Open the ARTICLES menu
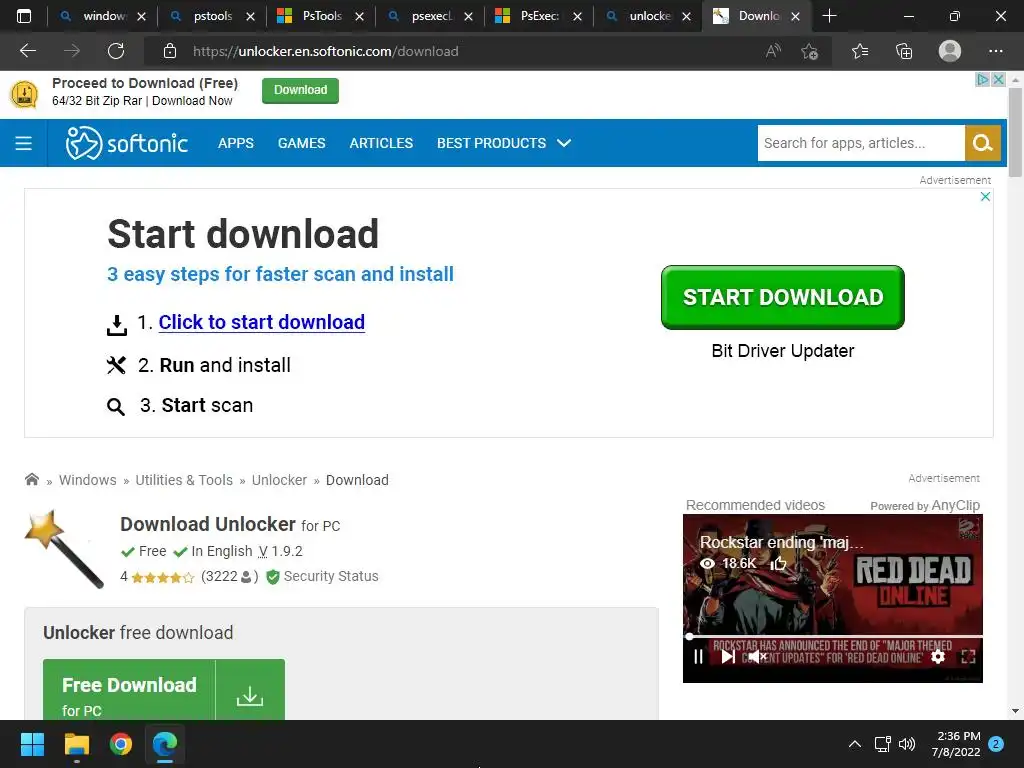The height and width of the screenshot is (768, 1024). (381, 143)
